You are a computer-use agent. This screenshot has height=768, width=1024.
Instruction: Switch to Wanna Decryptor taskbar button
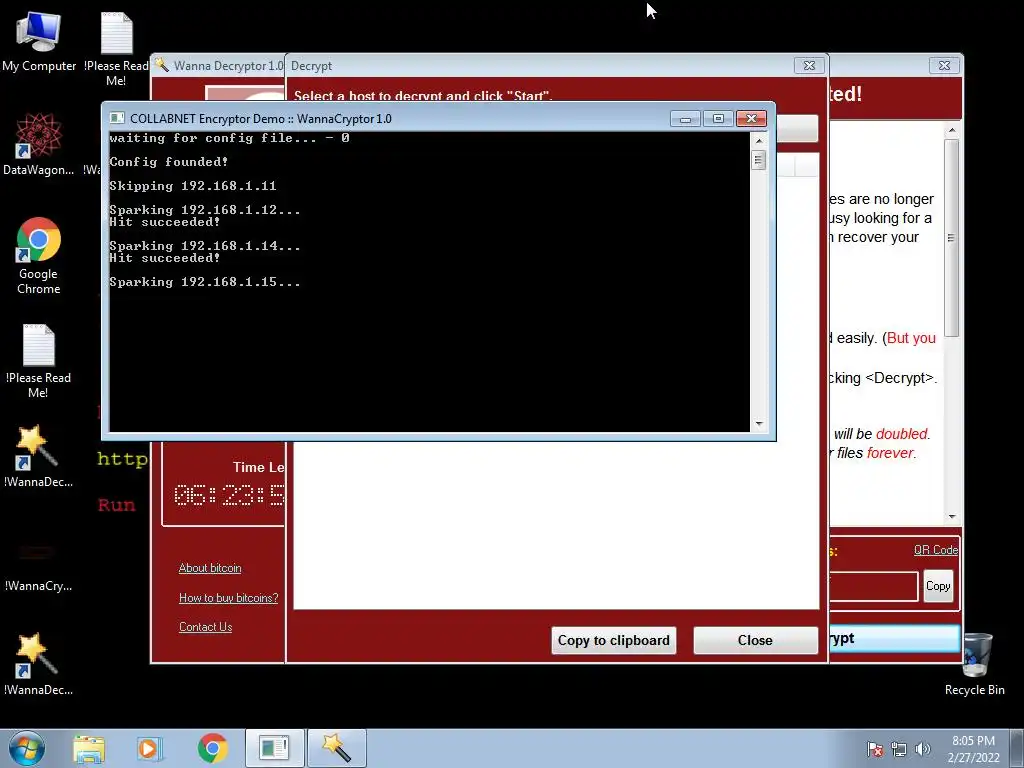click(x=337, y=748)
